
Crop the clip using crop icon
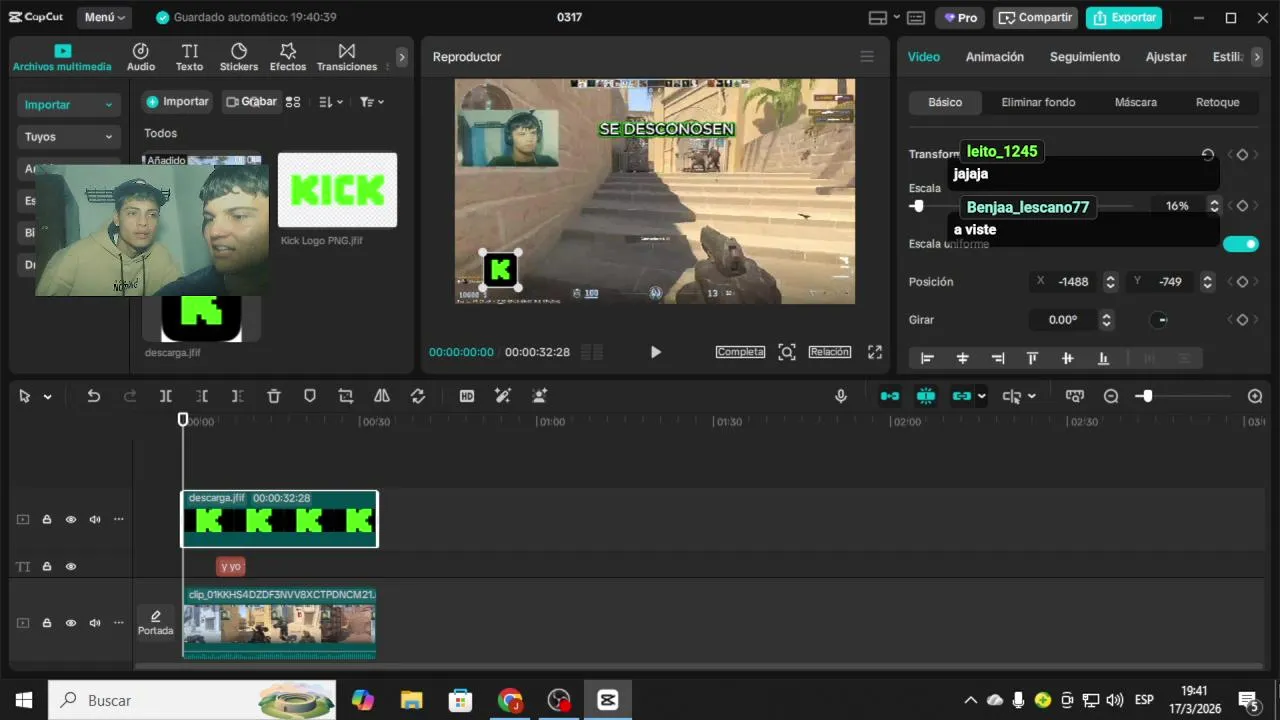pyautogui.click(x=346, y=396)
